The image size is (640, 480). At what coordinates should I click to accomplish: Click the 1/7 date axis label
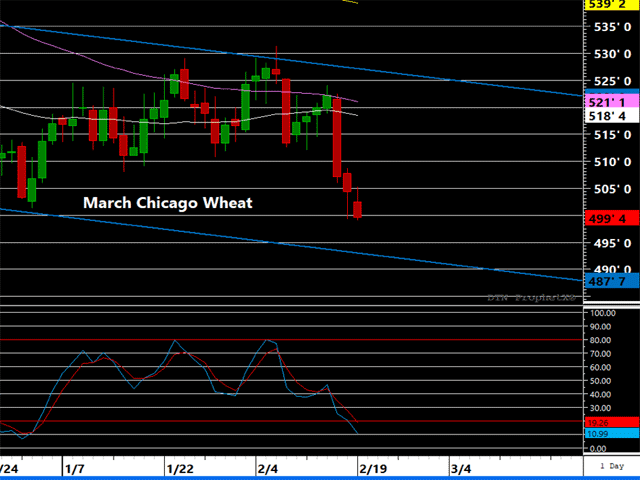tap(73, 468)
